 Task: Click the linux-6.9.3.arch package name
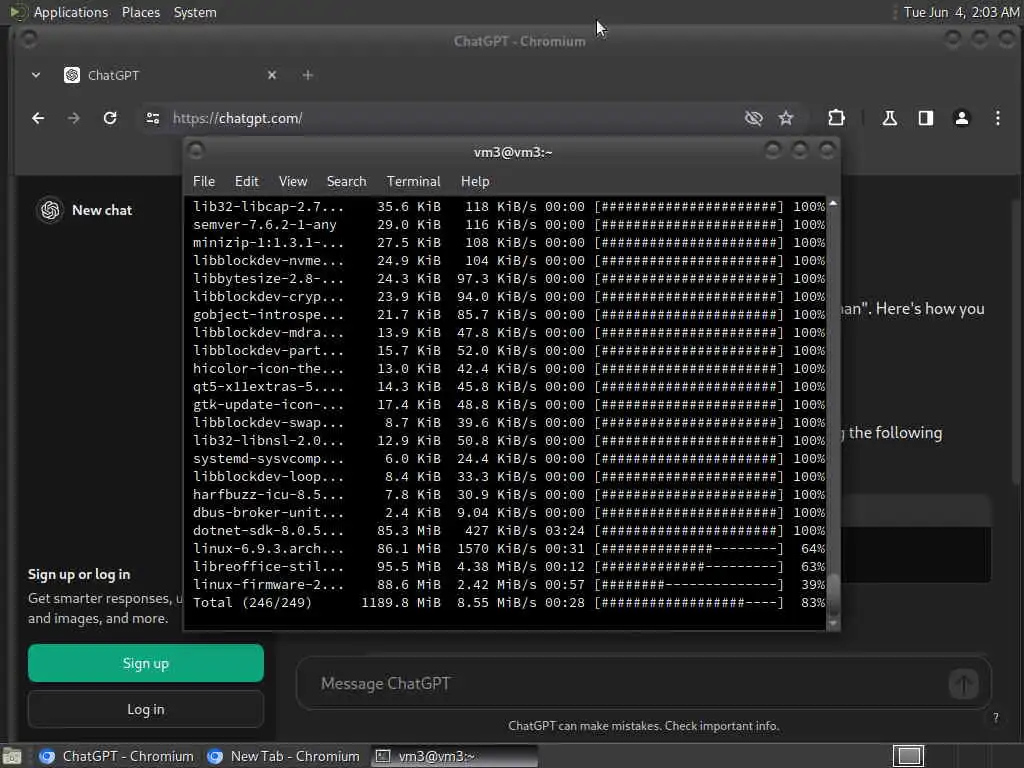point(268,549)
